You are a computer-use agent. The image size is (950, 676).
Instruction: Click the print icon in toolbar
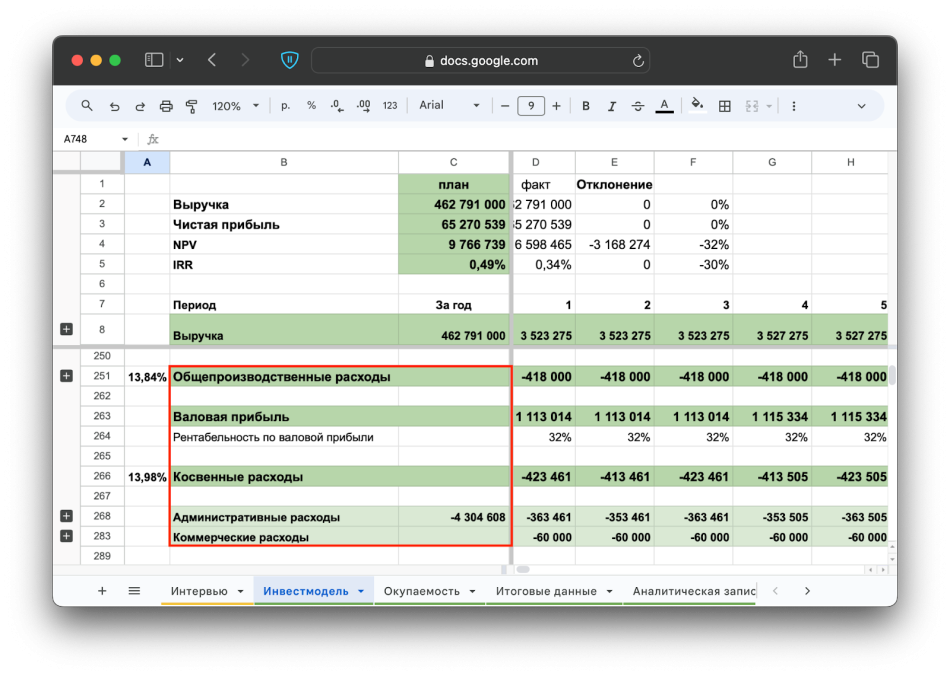click(166, 106)
